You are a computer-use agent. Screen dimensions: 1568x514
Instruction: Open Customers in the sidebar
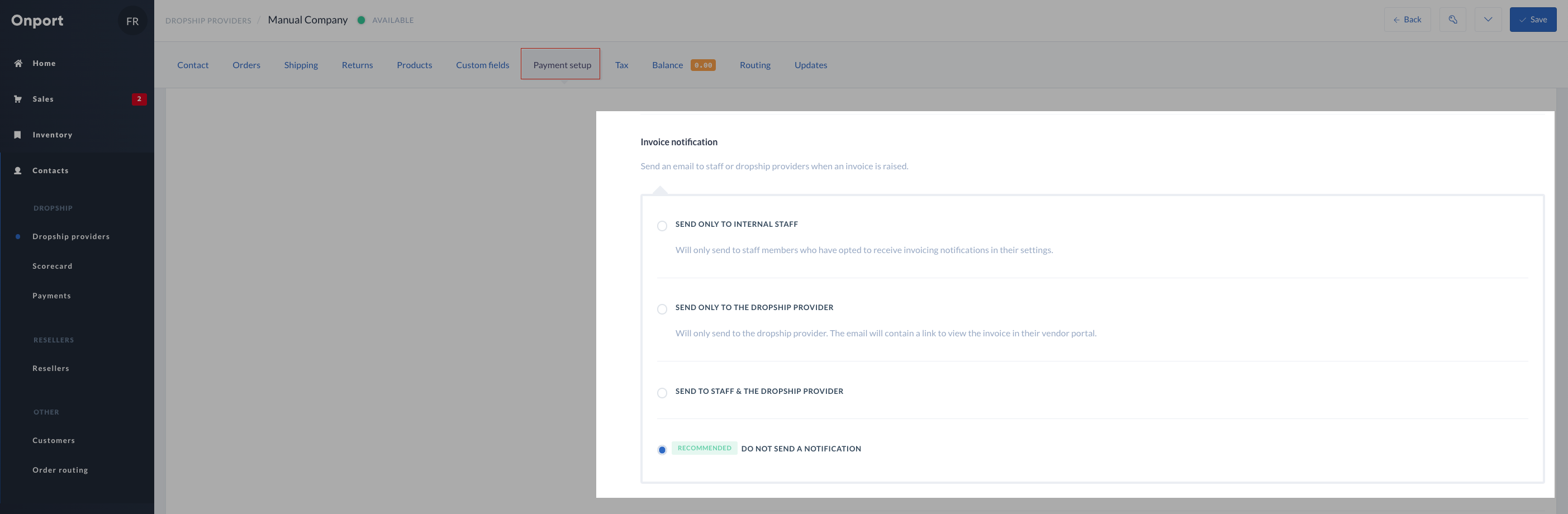coord(54,441)
